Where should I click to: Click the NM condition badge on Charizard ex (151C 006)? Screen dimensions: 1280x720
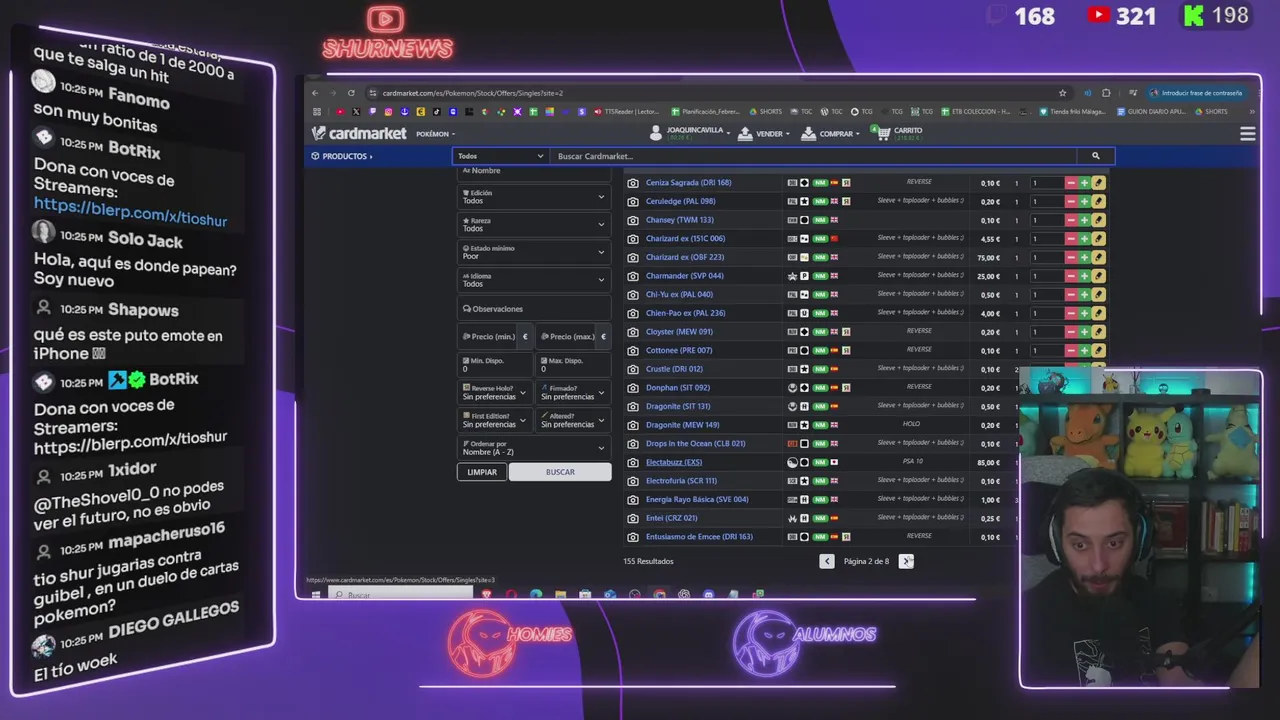[820, 239]
